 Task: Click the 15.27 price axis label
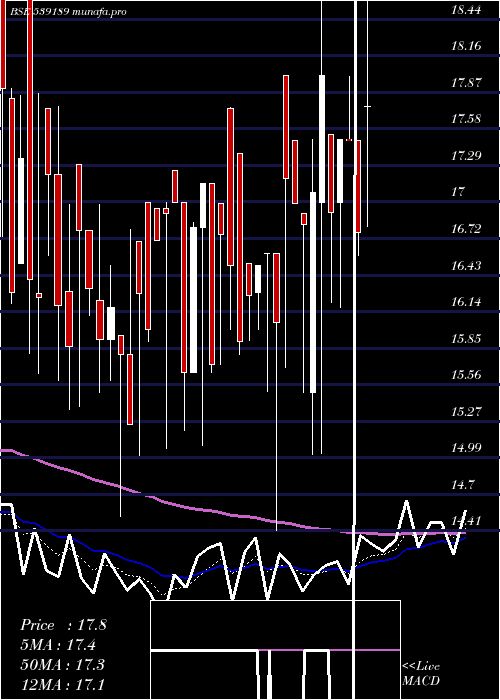[466, 412]
